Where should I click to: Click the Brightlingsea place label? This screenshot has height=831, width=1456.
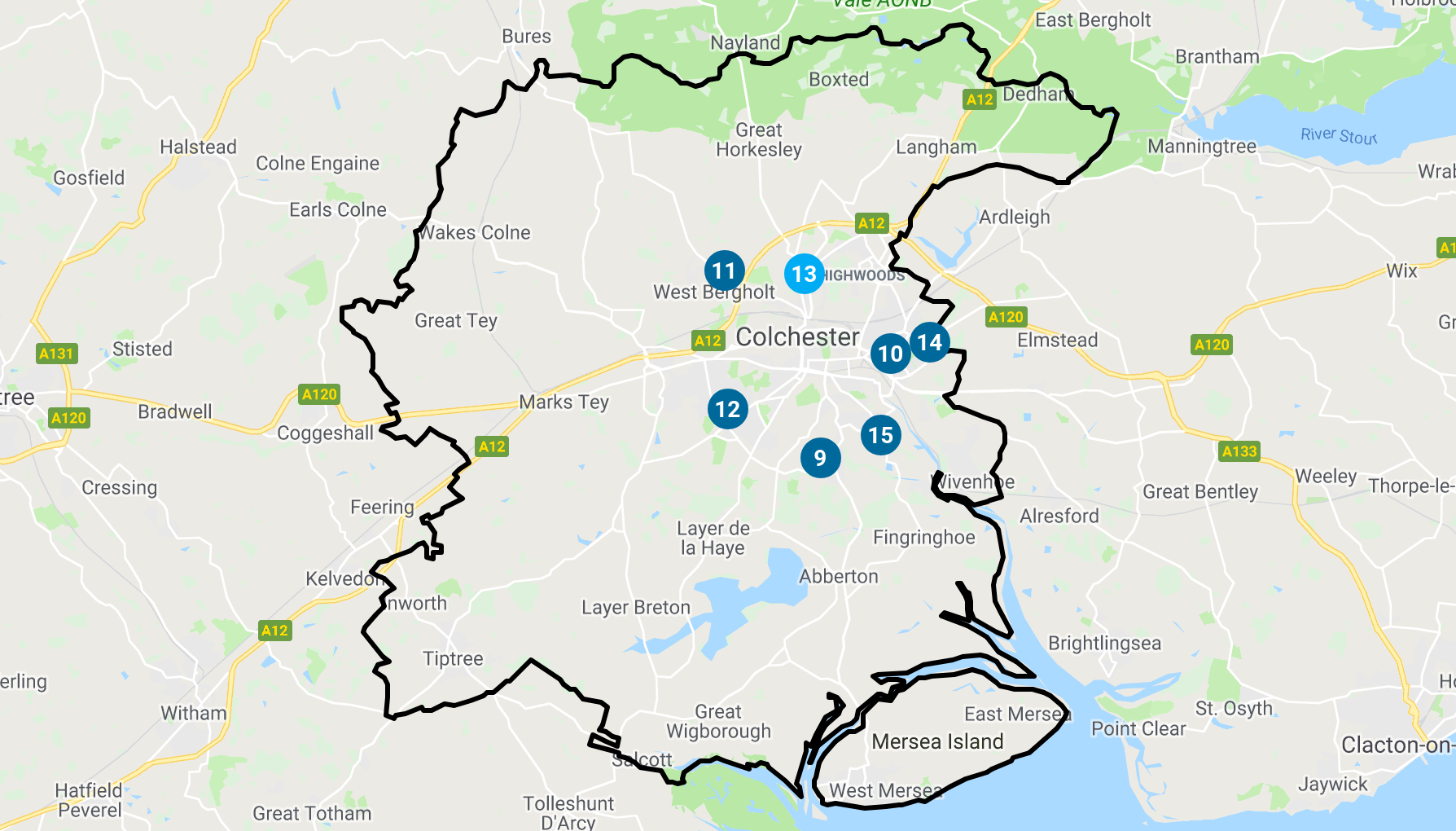(x=1104, y=644)
